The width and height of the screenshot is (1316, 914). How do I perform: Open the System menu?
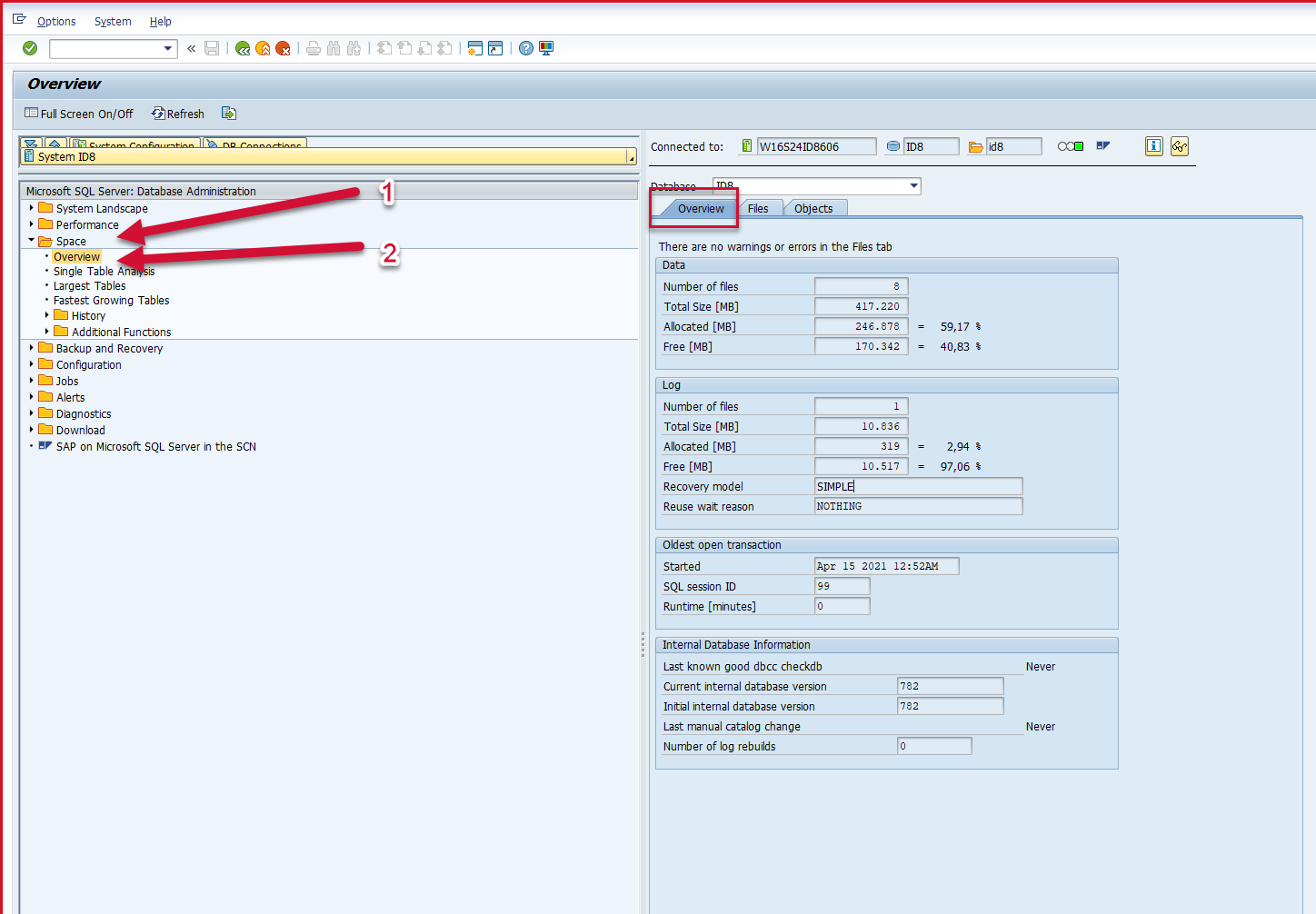pyautogui.click(x=113, y=21)
